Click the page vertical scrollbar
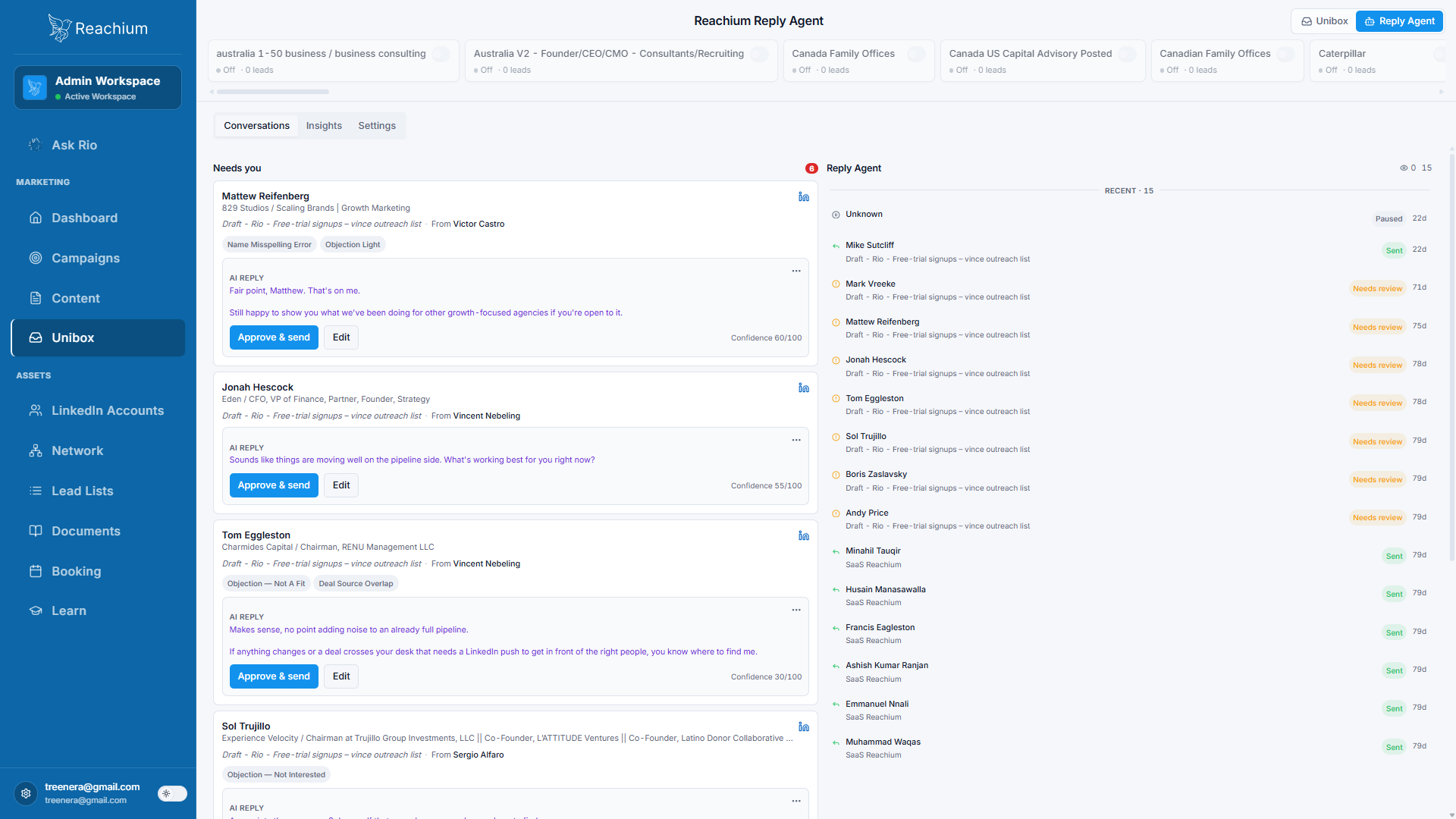 tap(1451, 356)
